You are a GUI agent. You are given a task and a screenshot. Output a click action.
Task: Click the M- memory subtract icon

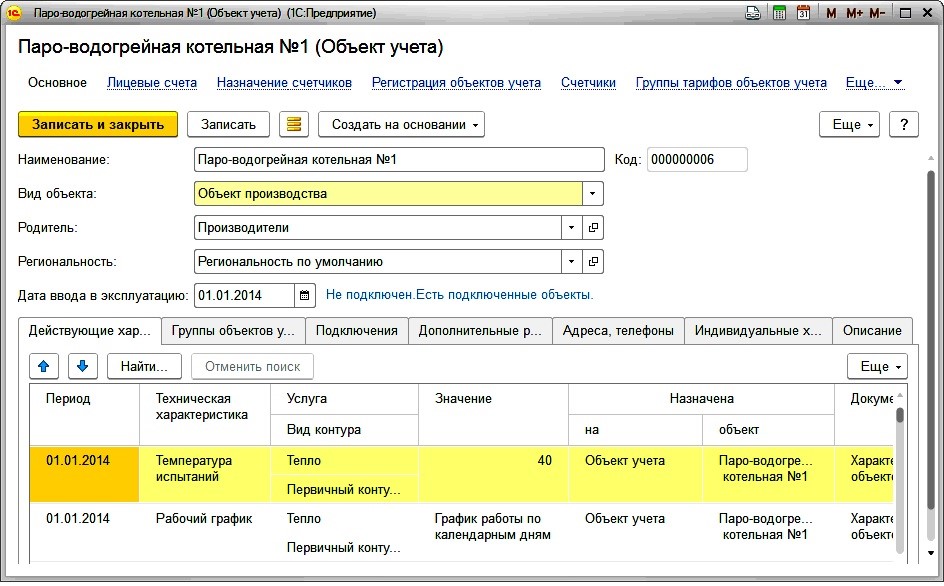tap(877, 13)
